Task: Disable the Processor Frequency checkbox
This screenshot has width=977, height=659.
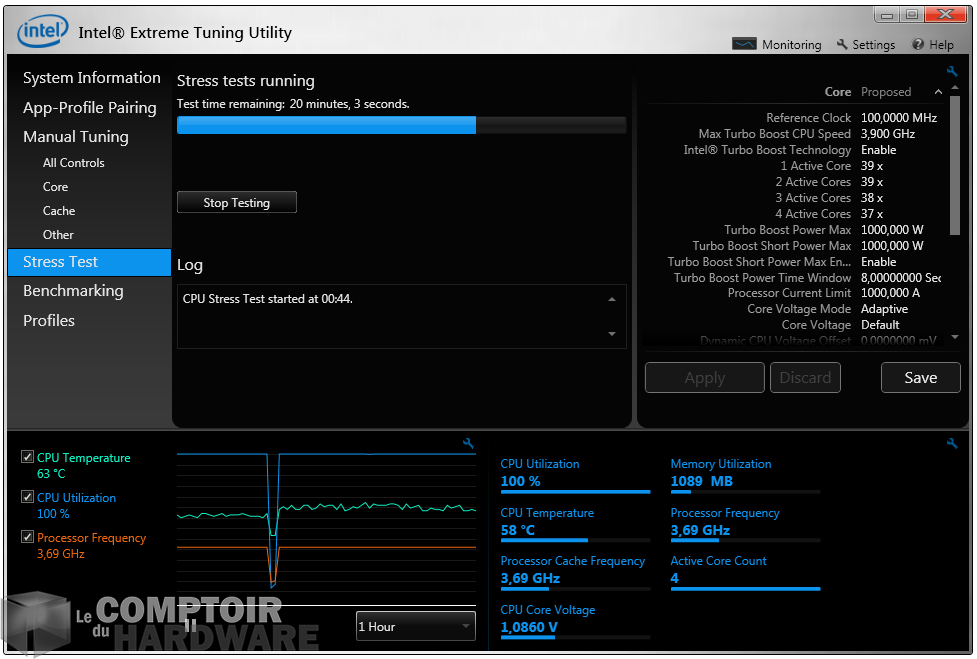Action: coord(27,538)
